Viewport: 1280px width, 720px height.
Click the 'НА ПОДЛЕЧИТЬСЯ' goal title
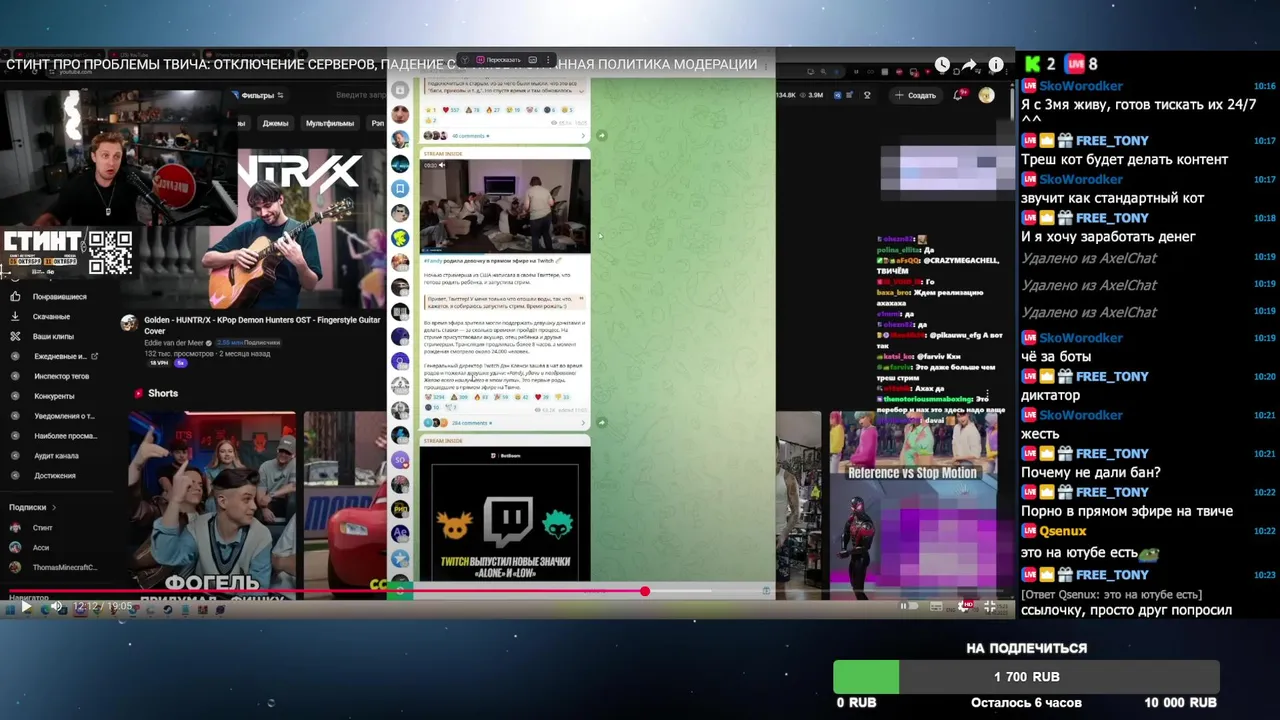(x=1026, y=648)
